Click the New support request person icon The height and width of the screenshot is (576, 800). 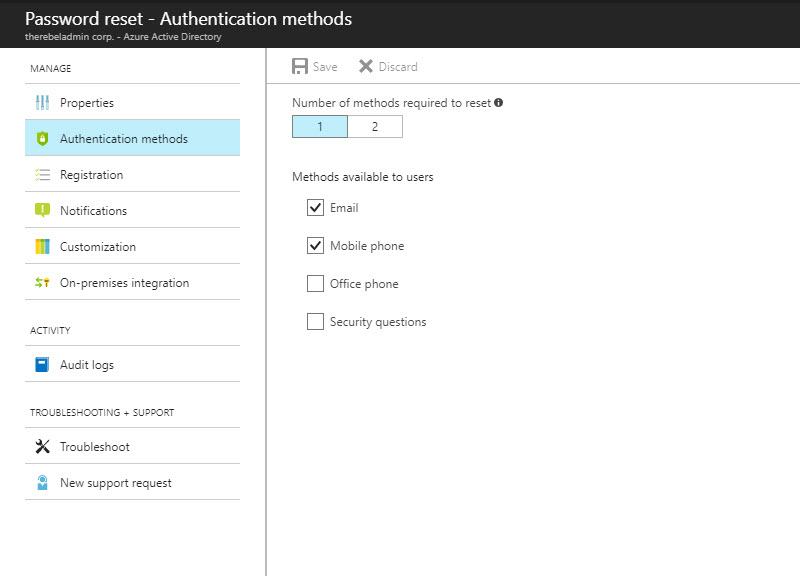click(x=42, y=482)
